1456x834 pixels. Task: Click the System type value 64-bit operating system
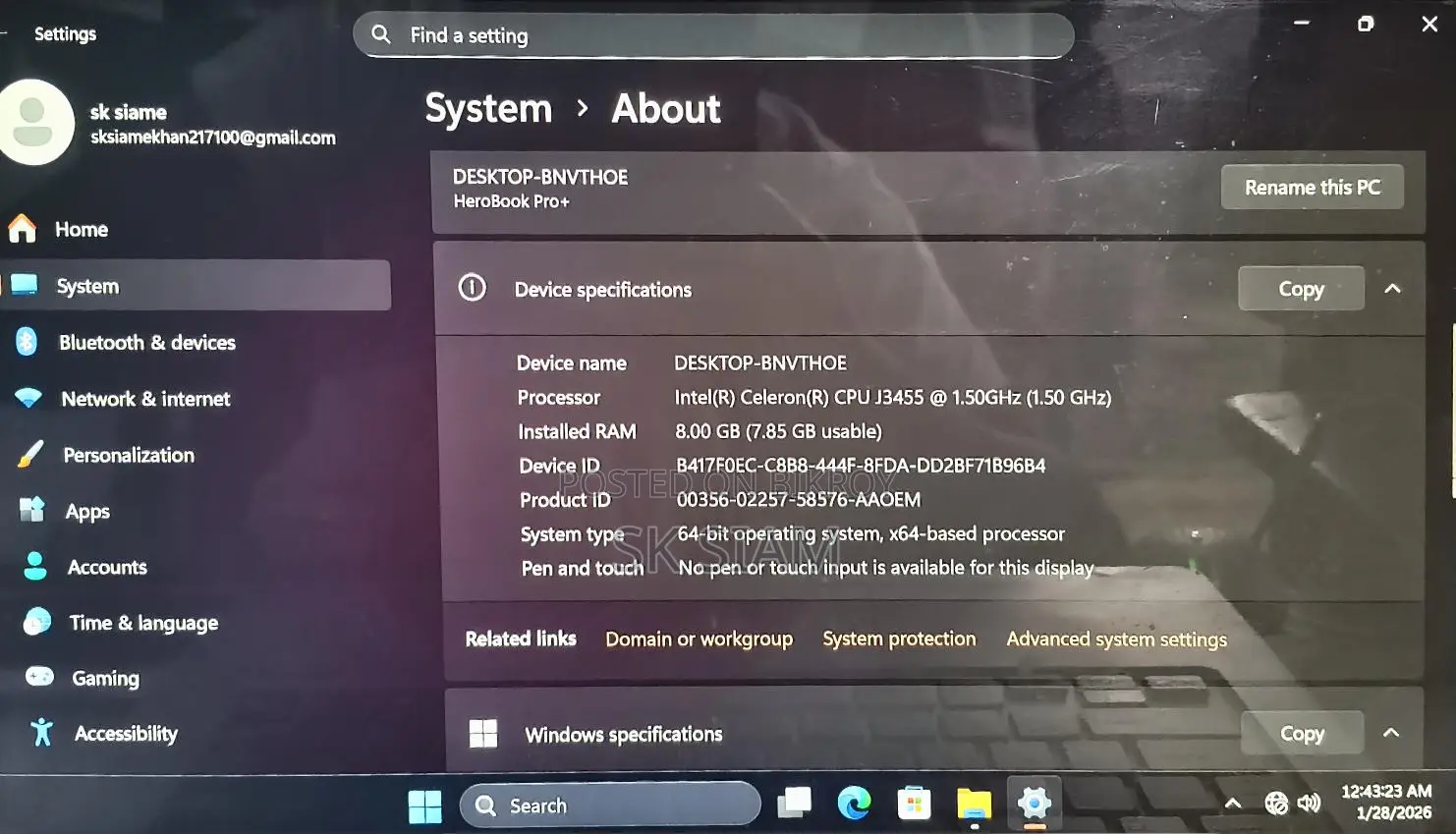tap(870, 533)
